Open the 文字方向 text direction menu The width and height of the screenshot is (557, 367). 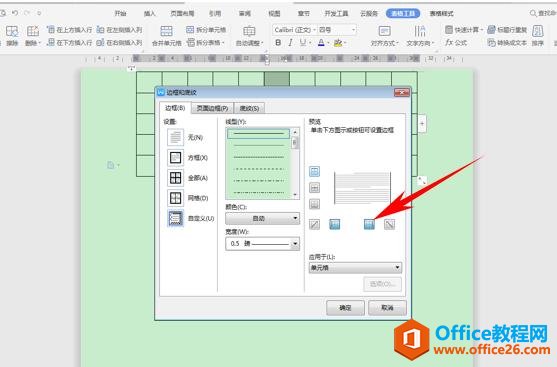click(420, 36)
